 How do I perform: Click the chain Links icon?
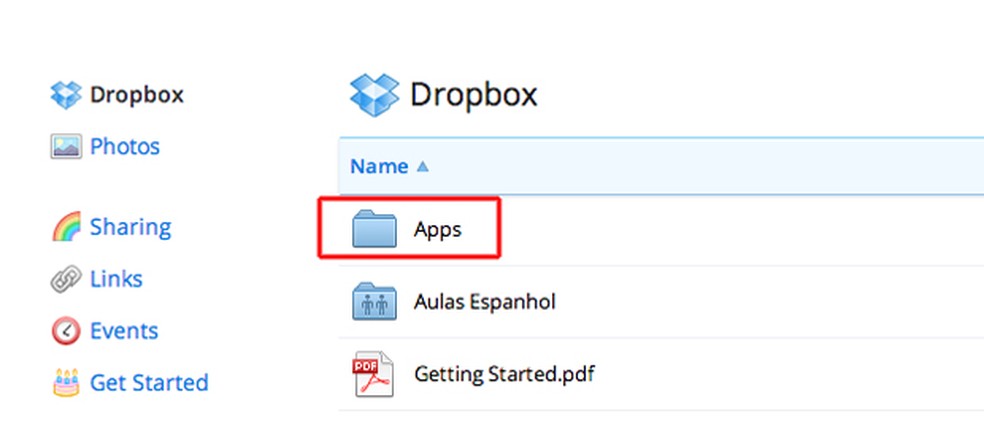[66, 279]
